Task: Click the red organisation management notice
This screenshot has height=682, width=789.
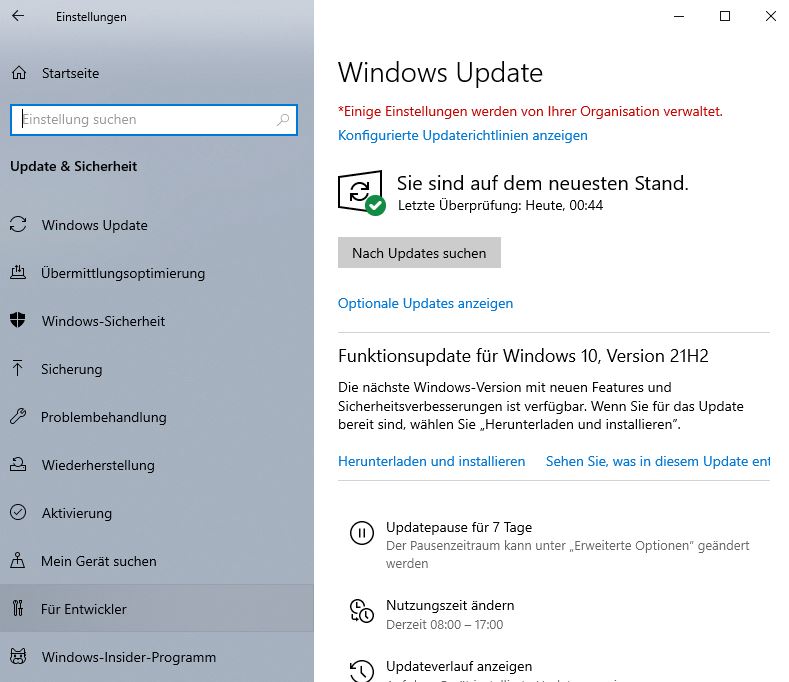Action: pos(530,111)
